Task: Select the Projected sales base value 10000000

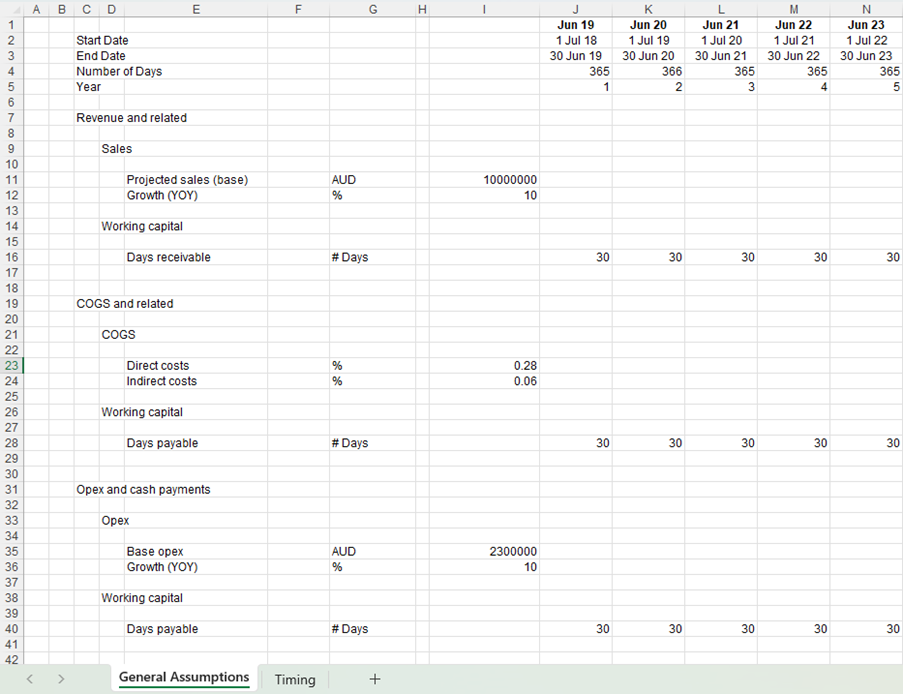Action: click(x=484, y=180)
